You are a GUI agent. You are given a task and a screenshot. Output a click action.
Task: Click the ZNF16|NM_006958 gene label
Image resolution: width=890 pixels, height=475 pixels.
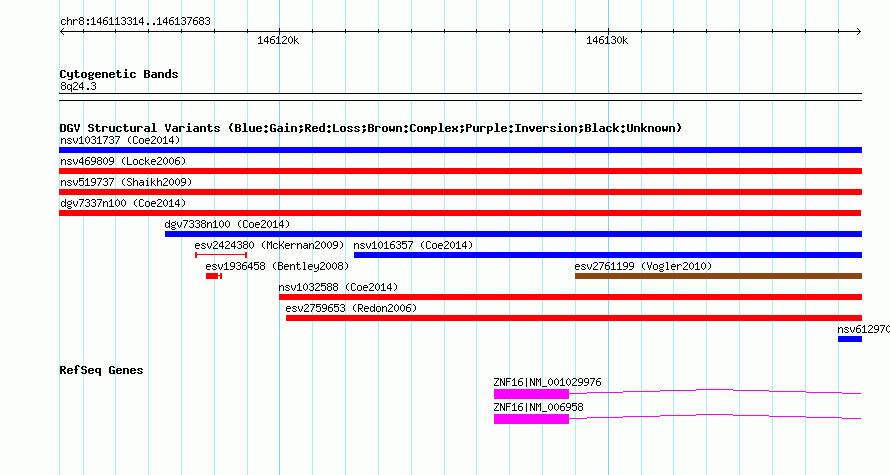coord(539,407)
